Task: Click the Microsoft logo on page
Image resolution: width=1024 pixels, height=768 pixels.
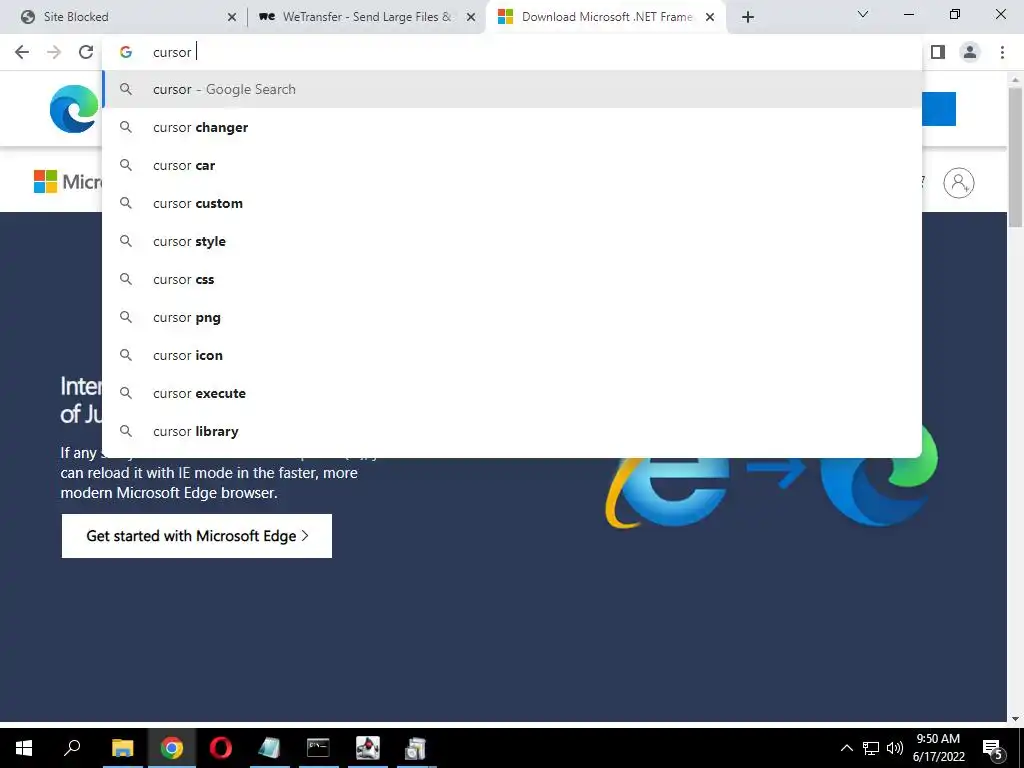Action: tap(68, 182)
